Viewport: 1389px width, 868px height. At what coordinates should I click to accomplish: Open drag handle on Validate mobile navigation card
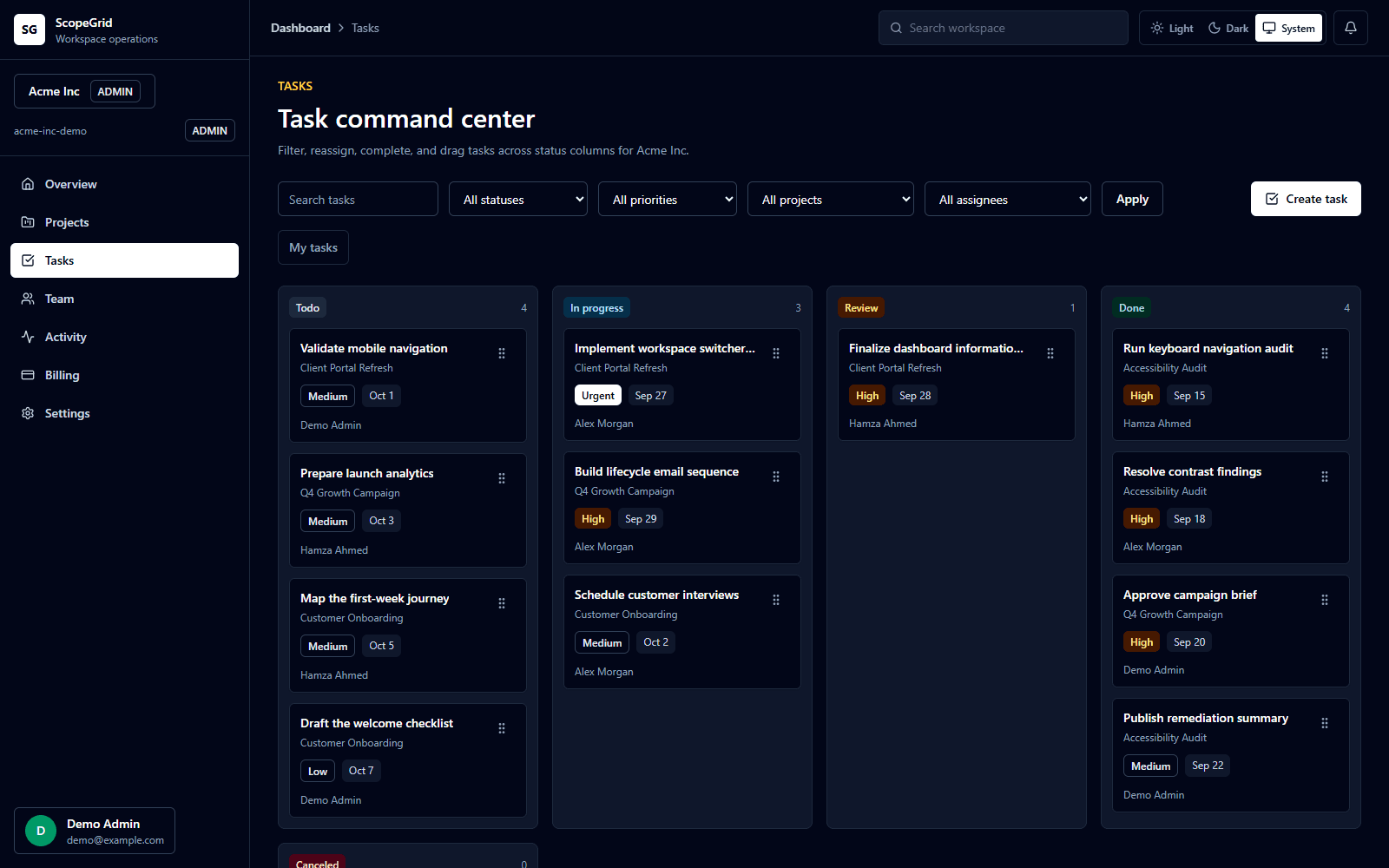tap(502, 353)
